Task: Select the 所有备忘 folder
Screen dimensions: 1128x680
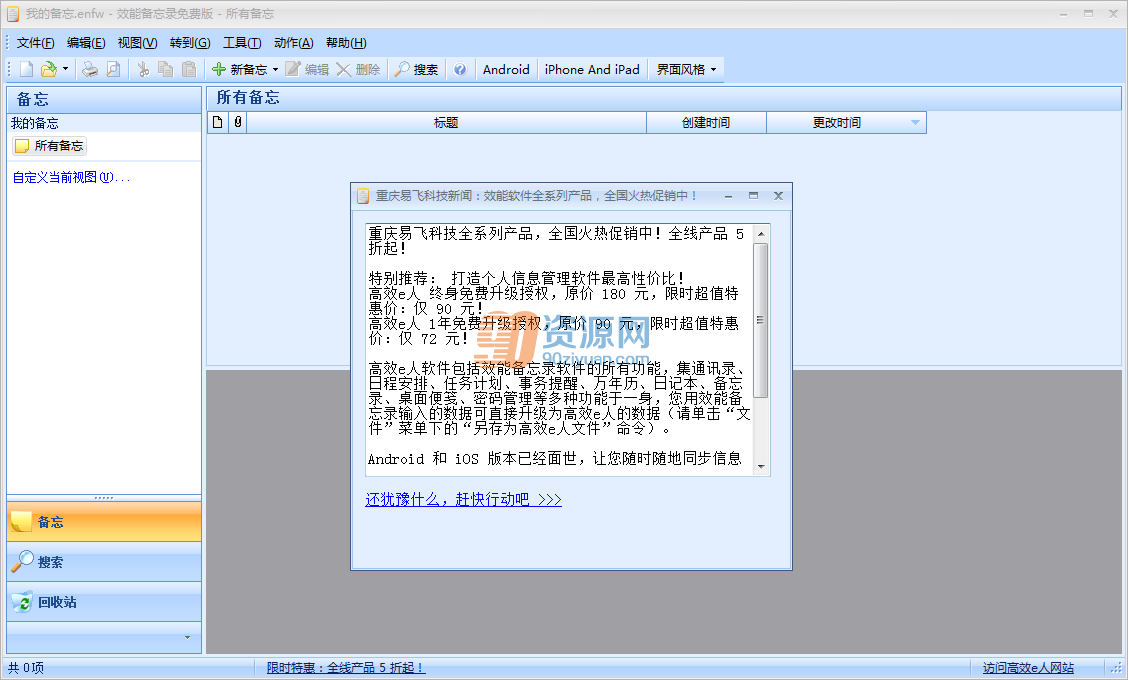Action: [50, 145]
